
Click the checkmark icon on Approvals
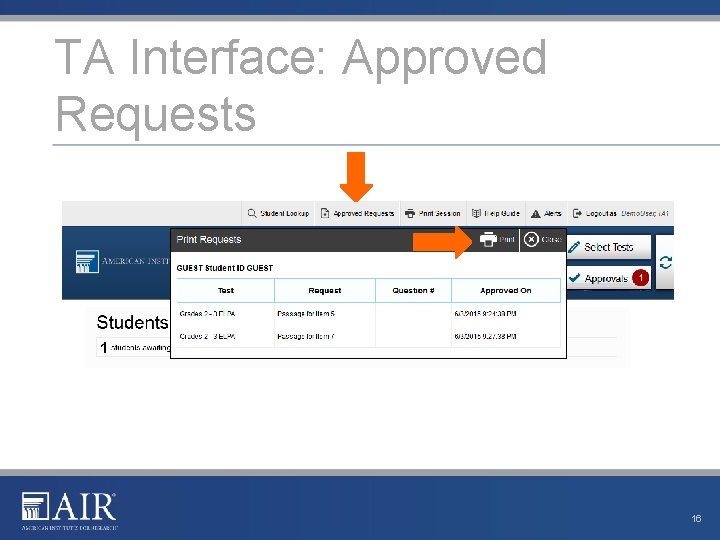(x=574, y=278)
